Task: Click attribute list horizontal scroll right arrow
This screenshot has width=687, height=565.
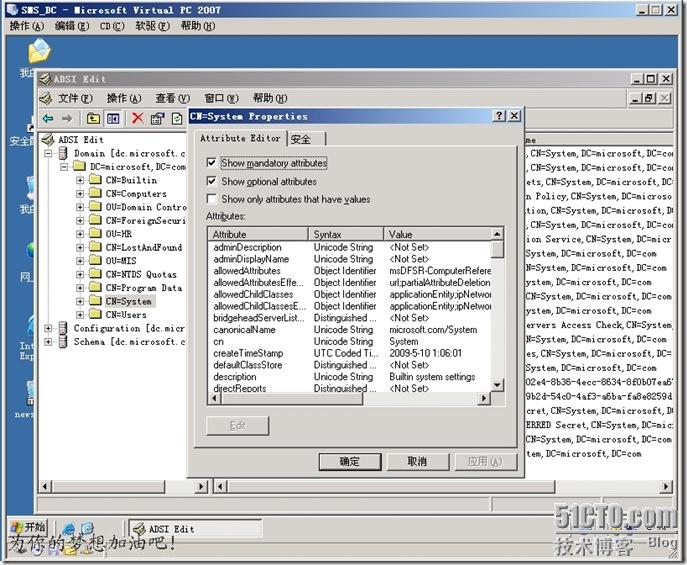Action: (483, 398)
